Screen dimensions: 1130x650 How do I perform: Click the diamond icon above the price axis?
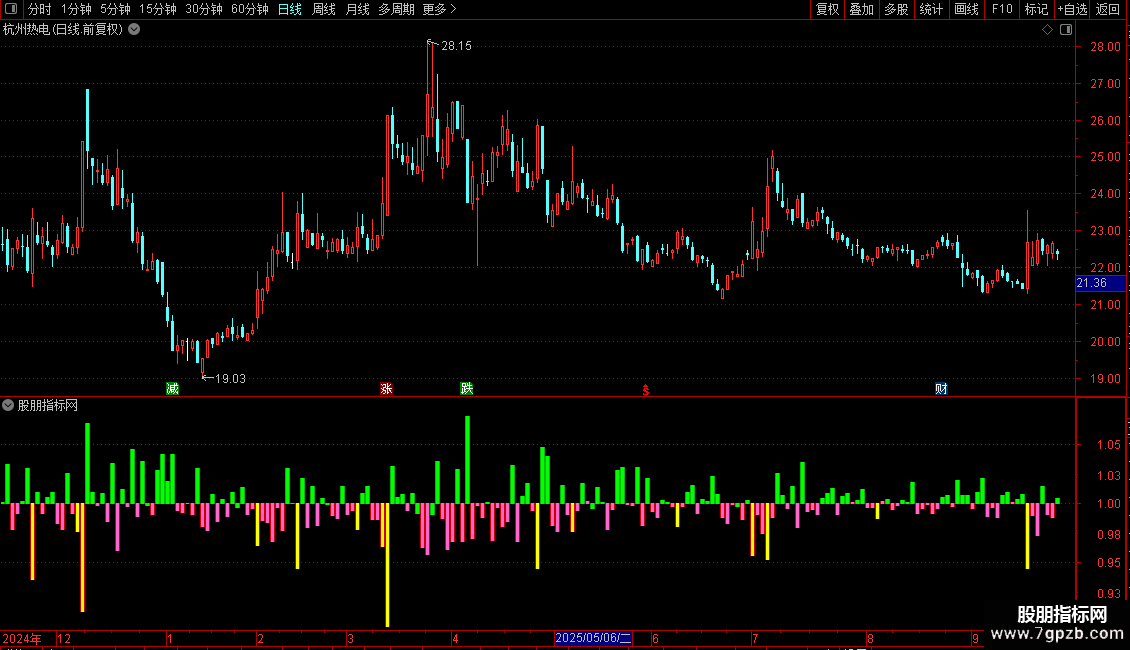coord(1047,30)
